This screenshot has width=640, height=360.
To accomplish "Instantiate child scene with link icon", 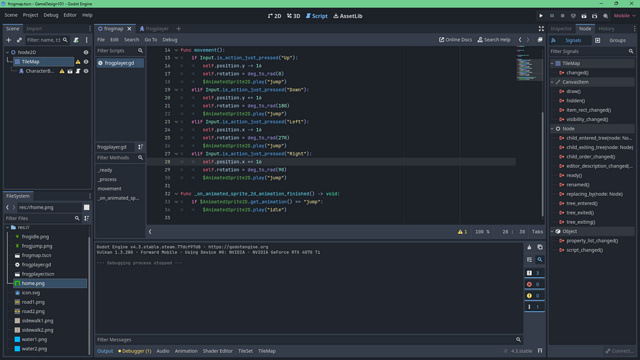I will pos(19,40).
